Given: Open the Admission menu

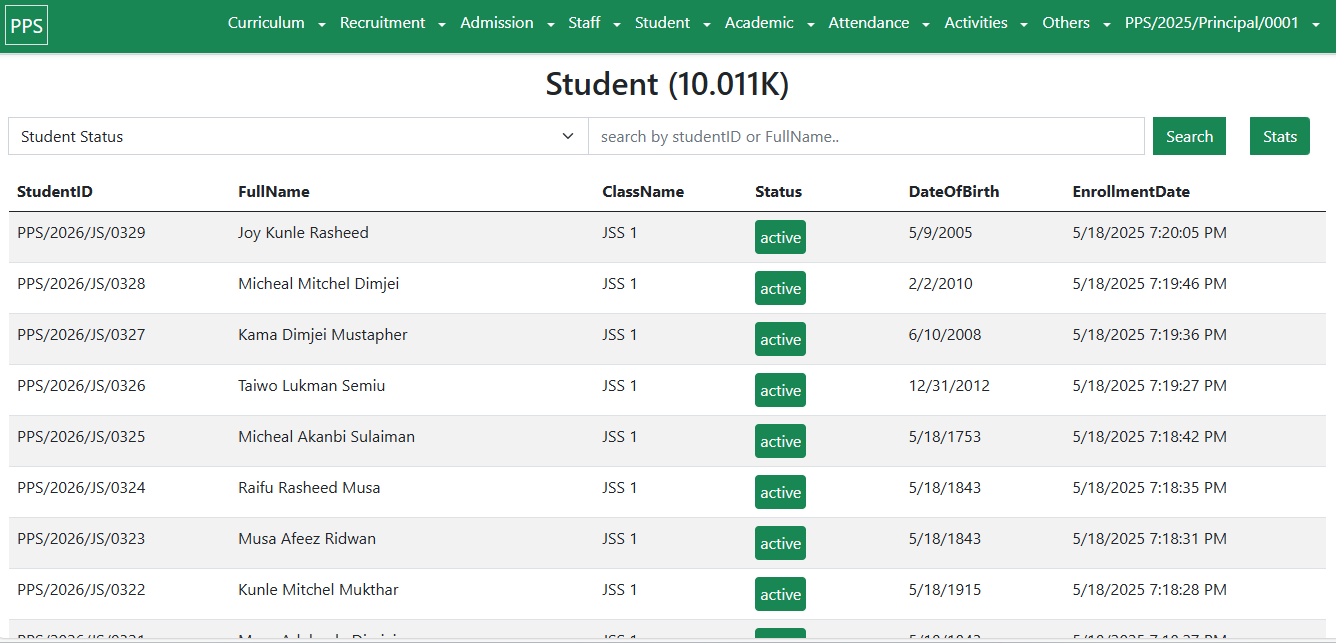Looking at the screenshot, I should [x=507, y=23].
